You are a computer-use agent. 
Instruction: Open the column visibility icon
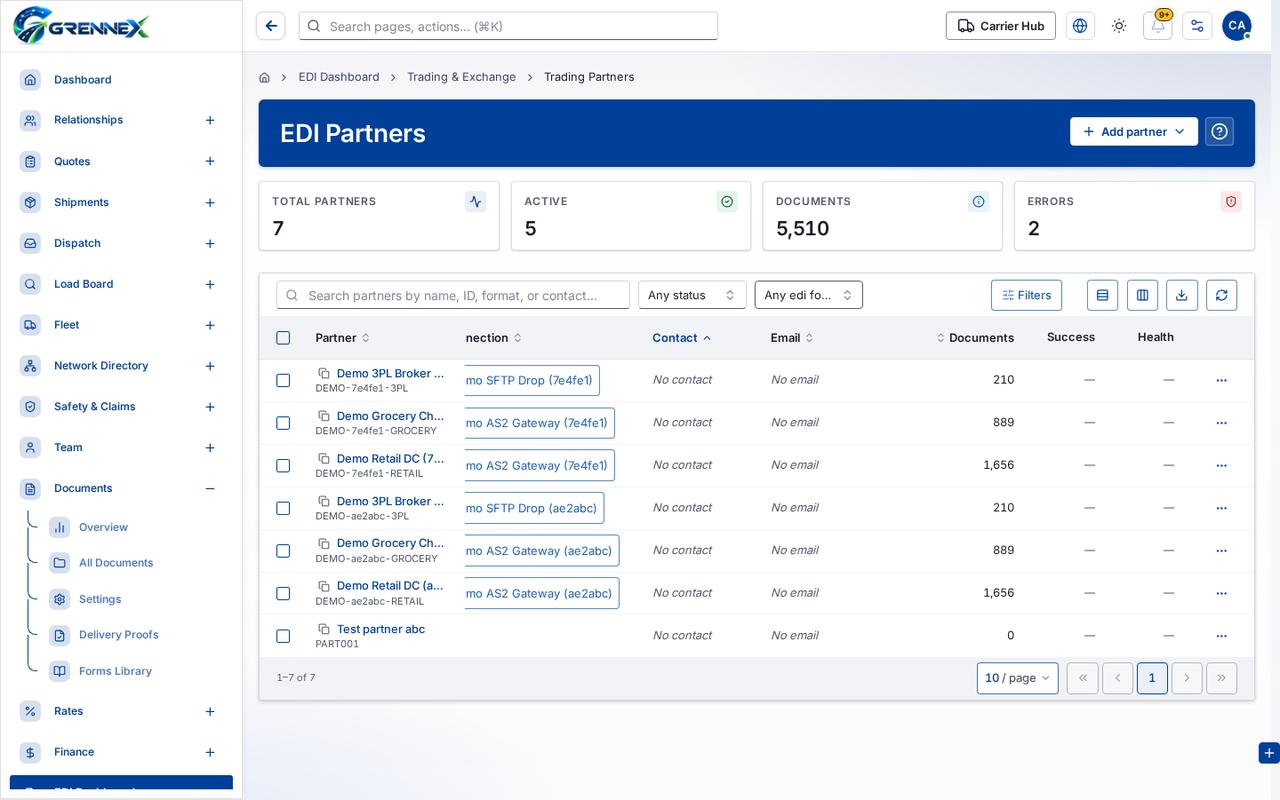1142,295
